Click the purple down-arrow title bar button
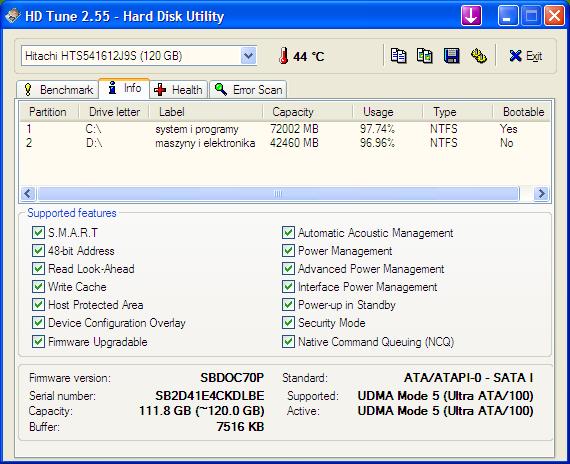This screenshot has height=464, width=570. 471,16
